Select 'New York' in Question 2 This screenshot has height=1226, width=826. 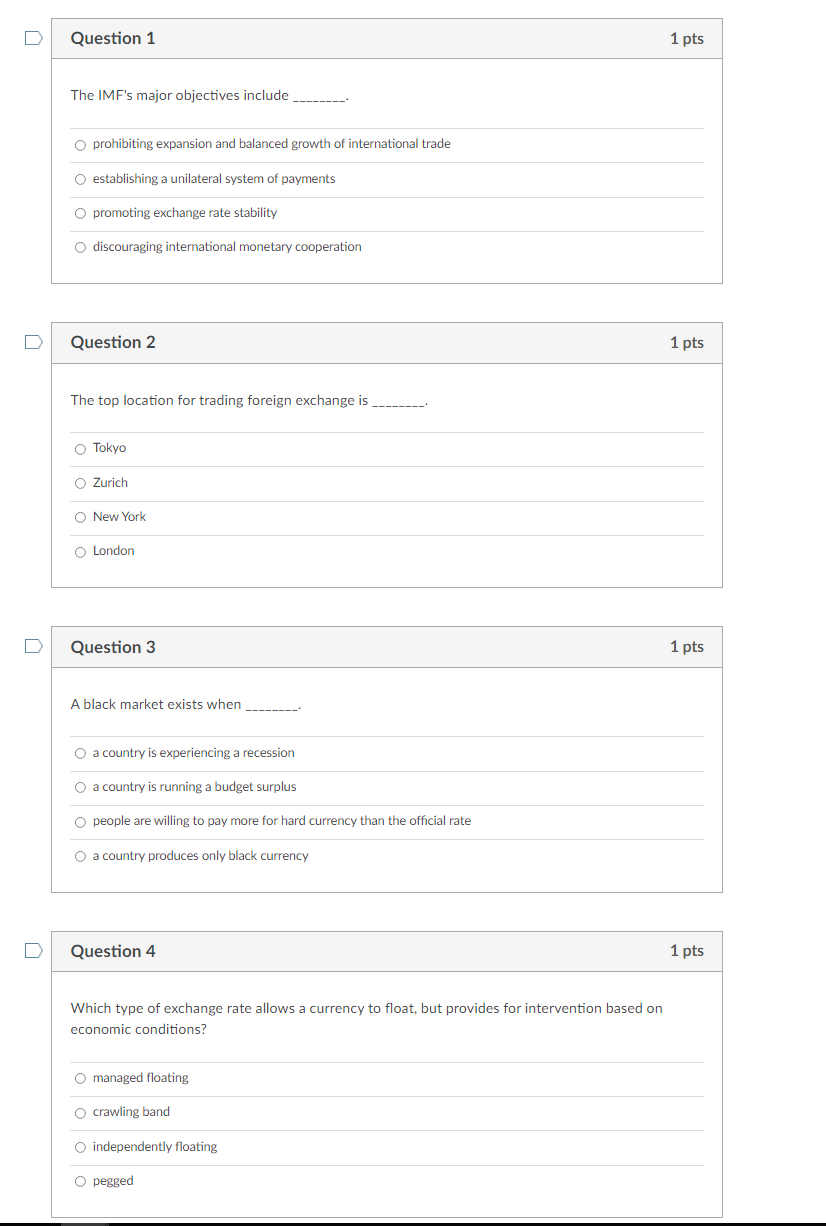click(80, 517)
